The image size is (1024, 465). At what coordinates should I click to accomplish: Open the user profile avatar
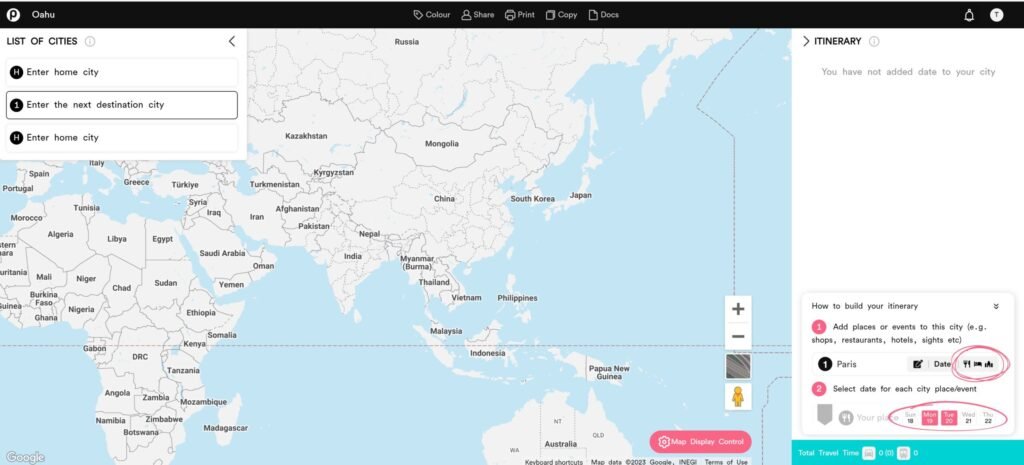pos(996,15)
